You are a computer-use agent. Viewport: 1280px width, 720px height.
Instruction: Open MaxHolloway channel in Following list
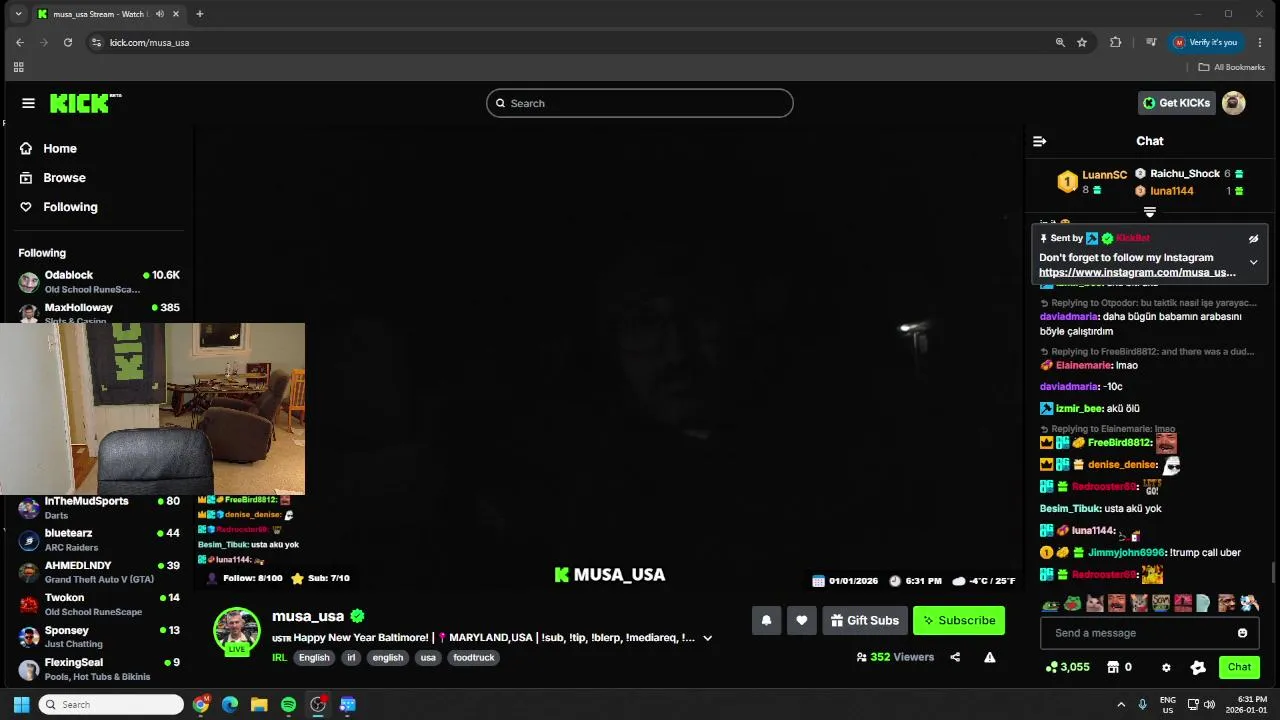[98, 313]
